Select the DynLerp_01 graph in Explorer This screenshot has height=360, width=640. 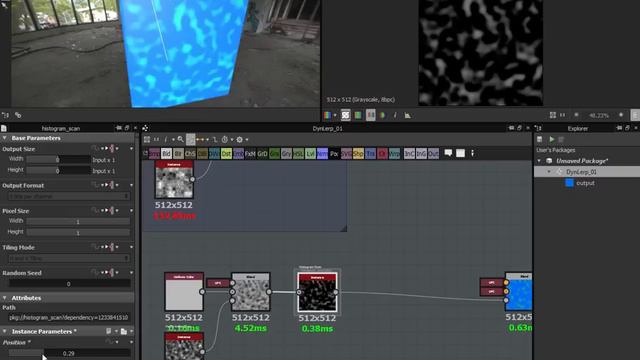click(x=581, y=172)
